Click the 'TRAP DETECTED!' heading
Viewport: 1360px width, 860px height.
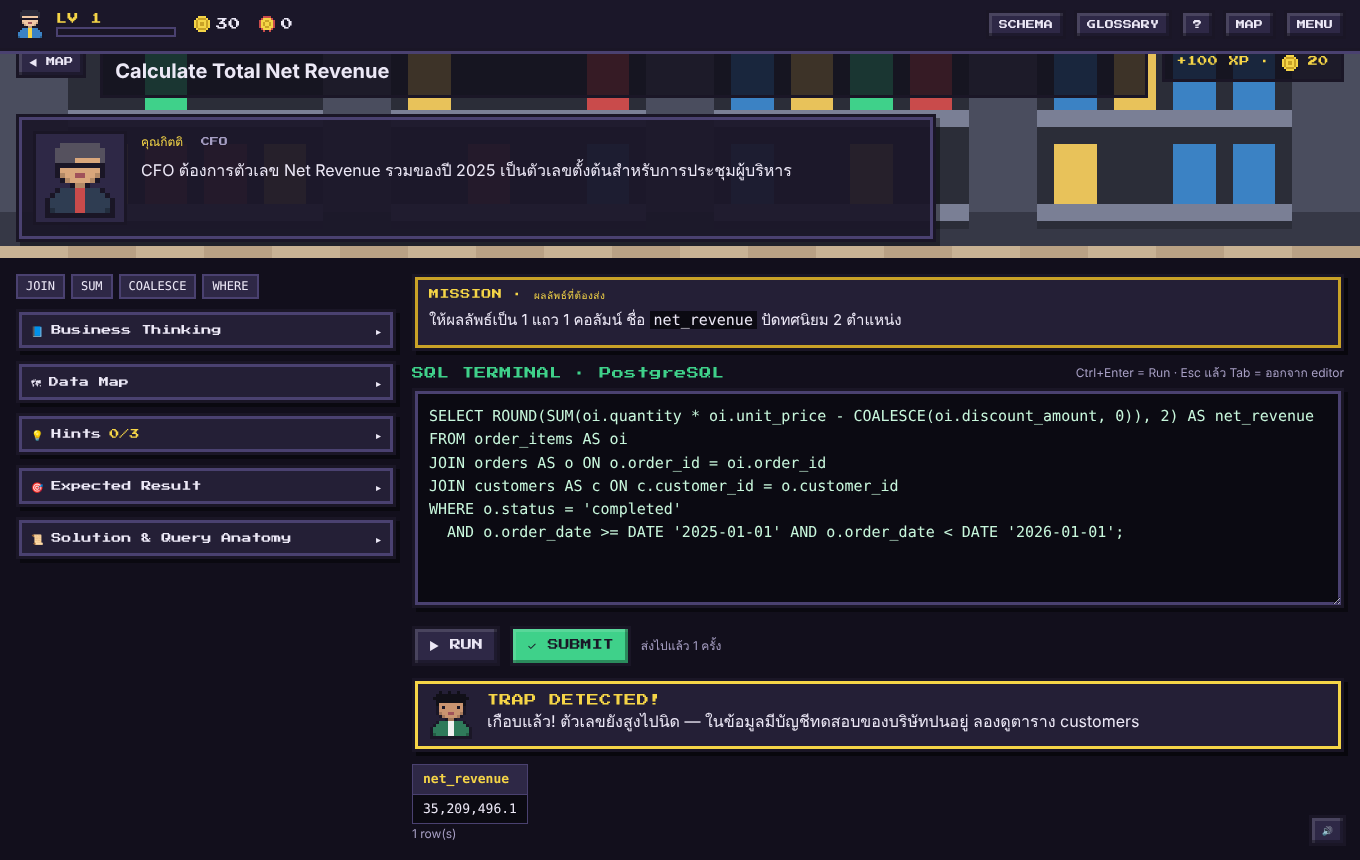point(574,700)
